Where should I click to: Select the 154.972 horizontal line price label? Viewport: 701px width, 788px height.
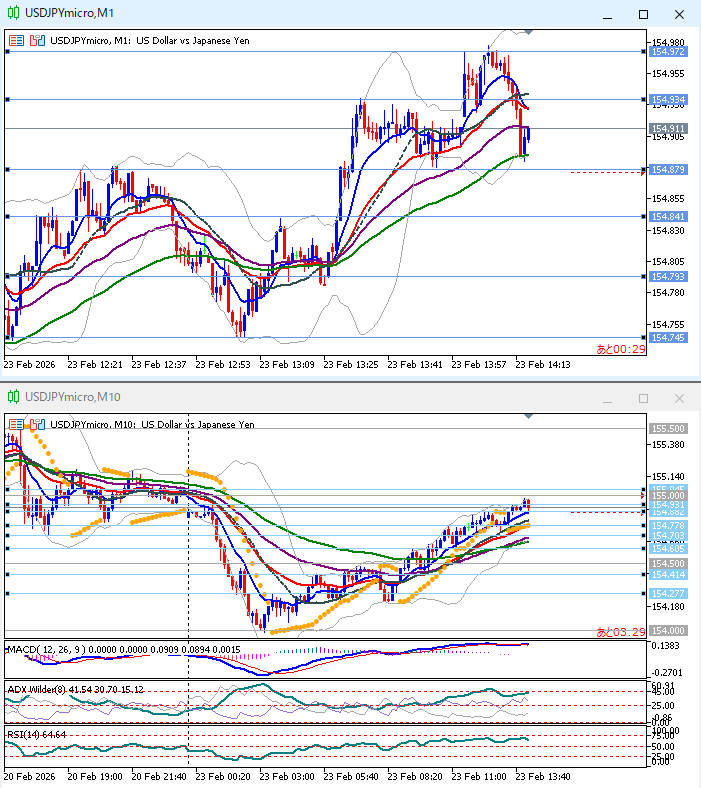[668, 51]
